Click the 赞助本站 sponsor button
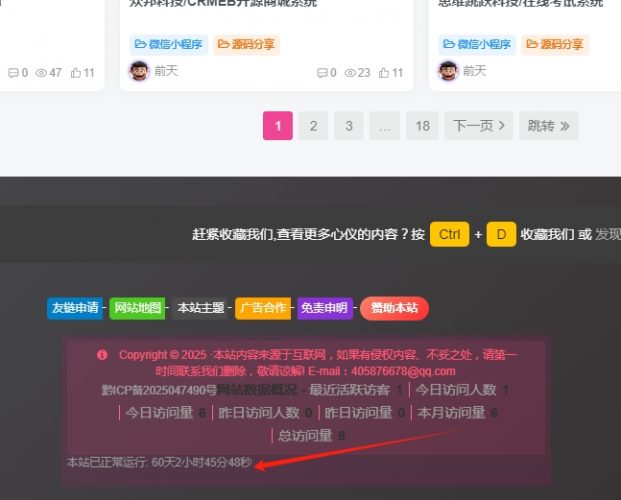The height and width of the screenshot is (500, 621). pos(394,308)
